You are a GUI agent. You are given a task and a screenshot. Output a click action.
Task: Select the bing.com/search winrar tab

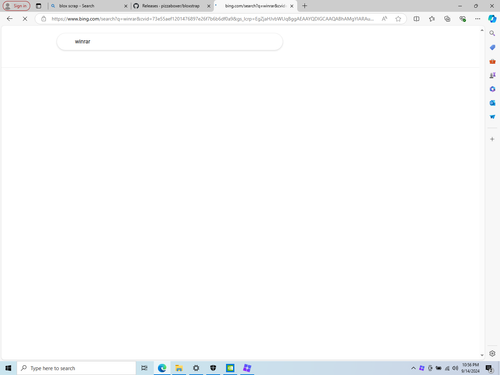pos(255,6)
